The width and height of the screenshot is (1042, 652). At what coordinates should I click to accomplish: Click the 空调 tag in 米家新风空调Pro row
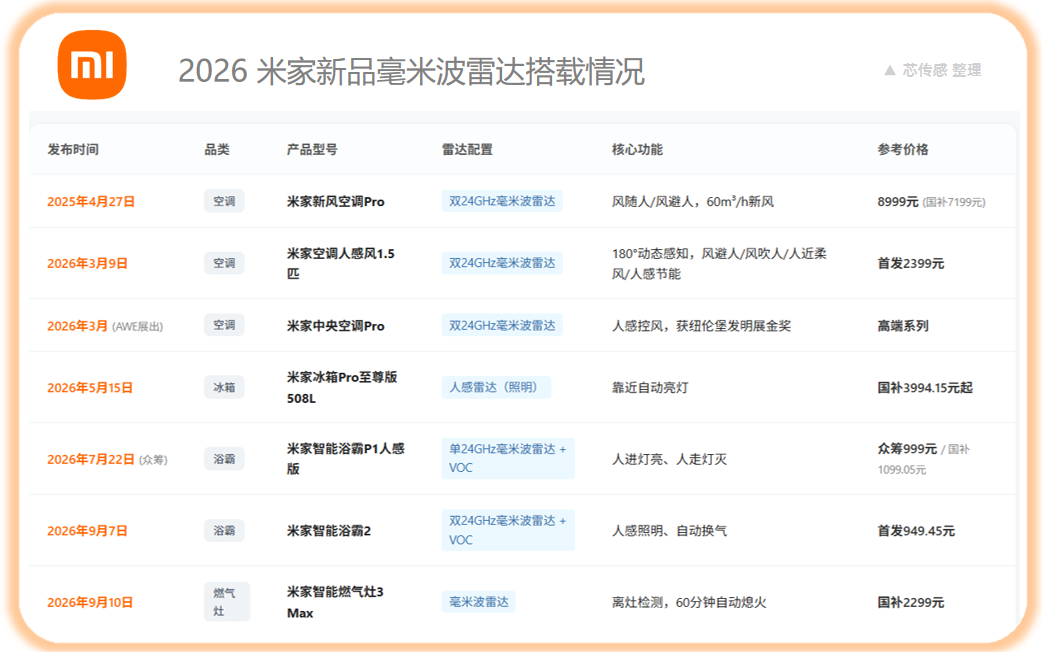[x=224, y=201]
